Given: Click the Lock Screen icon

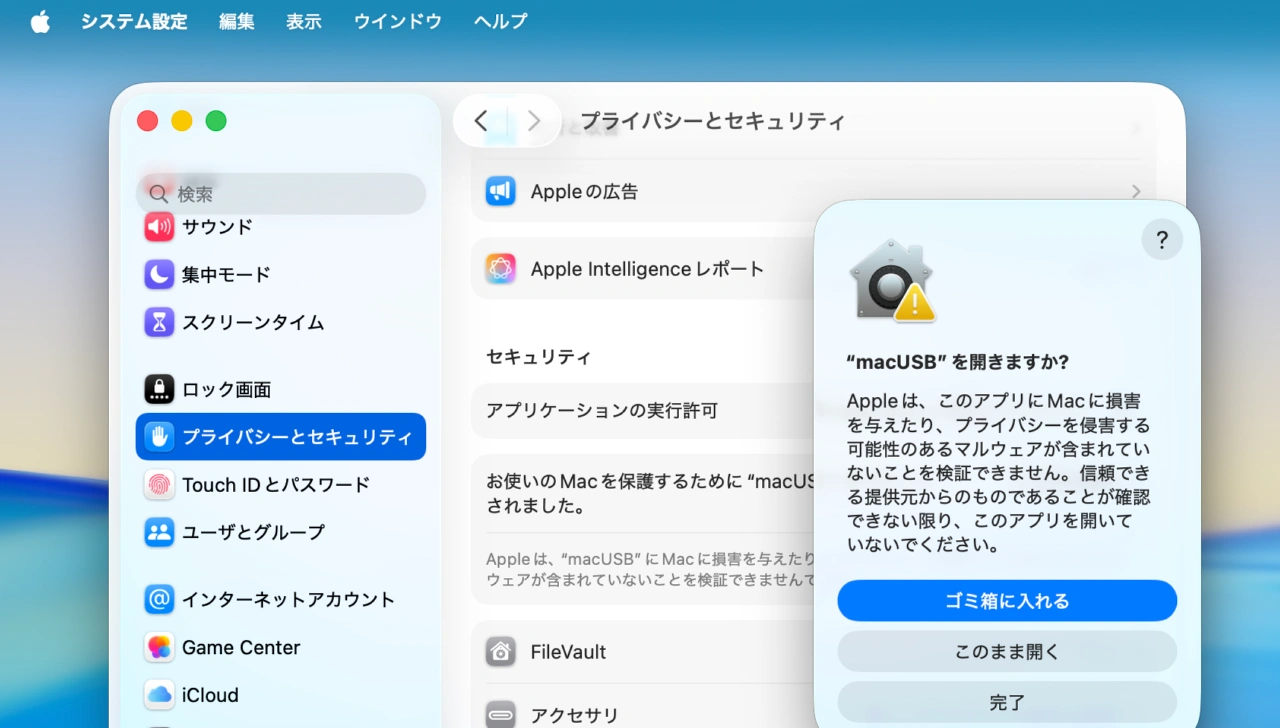Looking at the screenshot, I should click(x=159, y=389).
